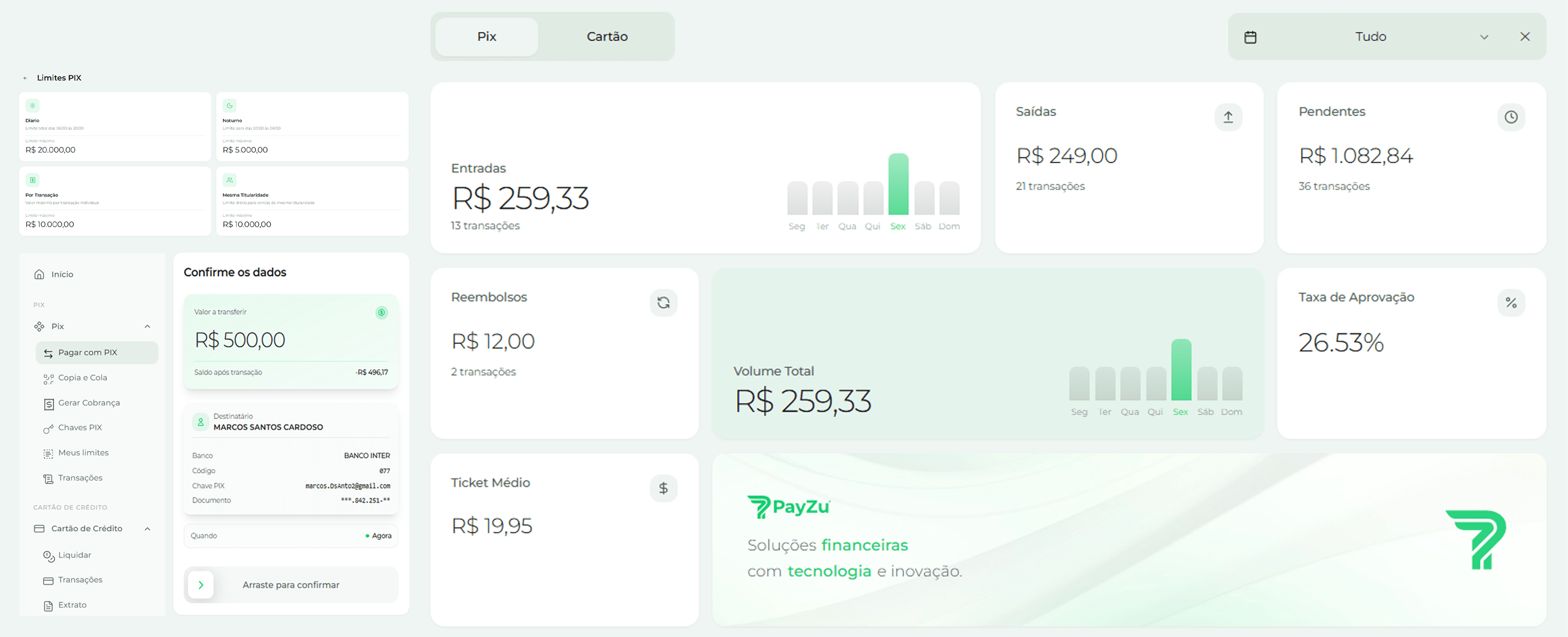Select Chaves PIX from the sidebar
Screen dimensions: 1568x637
[81, 427]
